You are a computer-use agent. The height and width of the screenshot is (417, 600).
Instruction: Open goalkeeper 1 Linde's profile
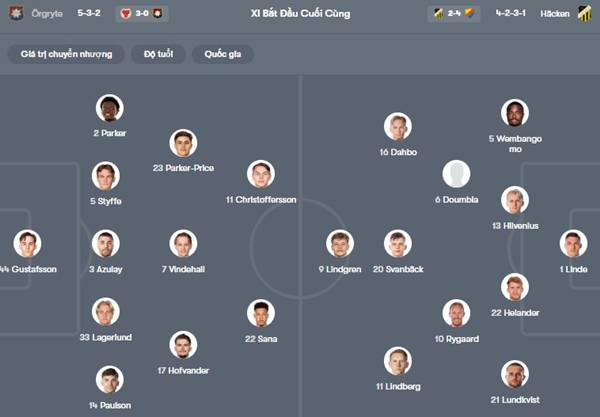coord(574,244)
